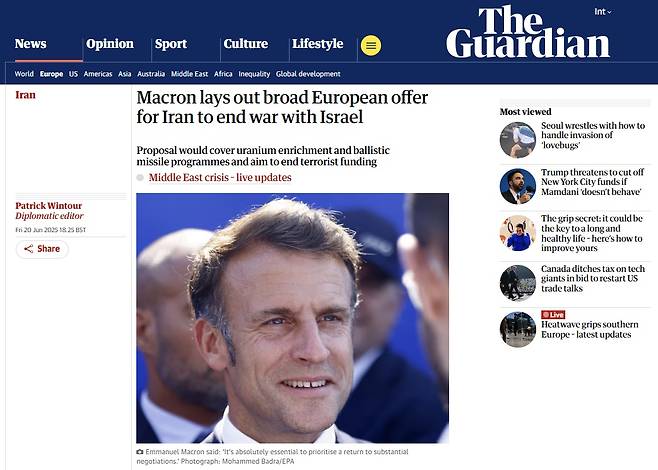Click the grip secret article thumbnail

pyautogui.click(x=517, y=233)
